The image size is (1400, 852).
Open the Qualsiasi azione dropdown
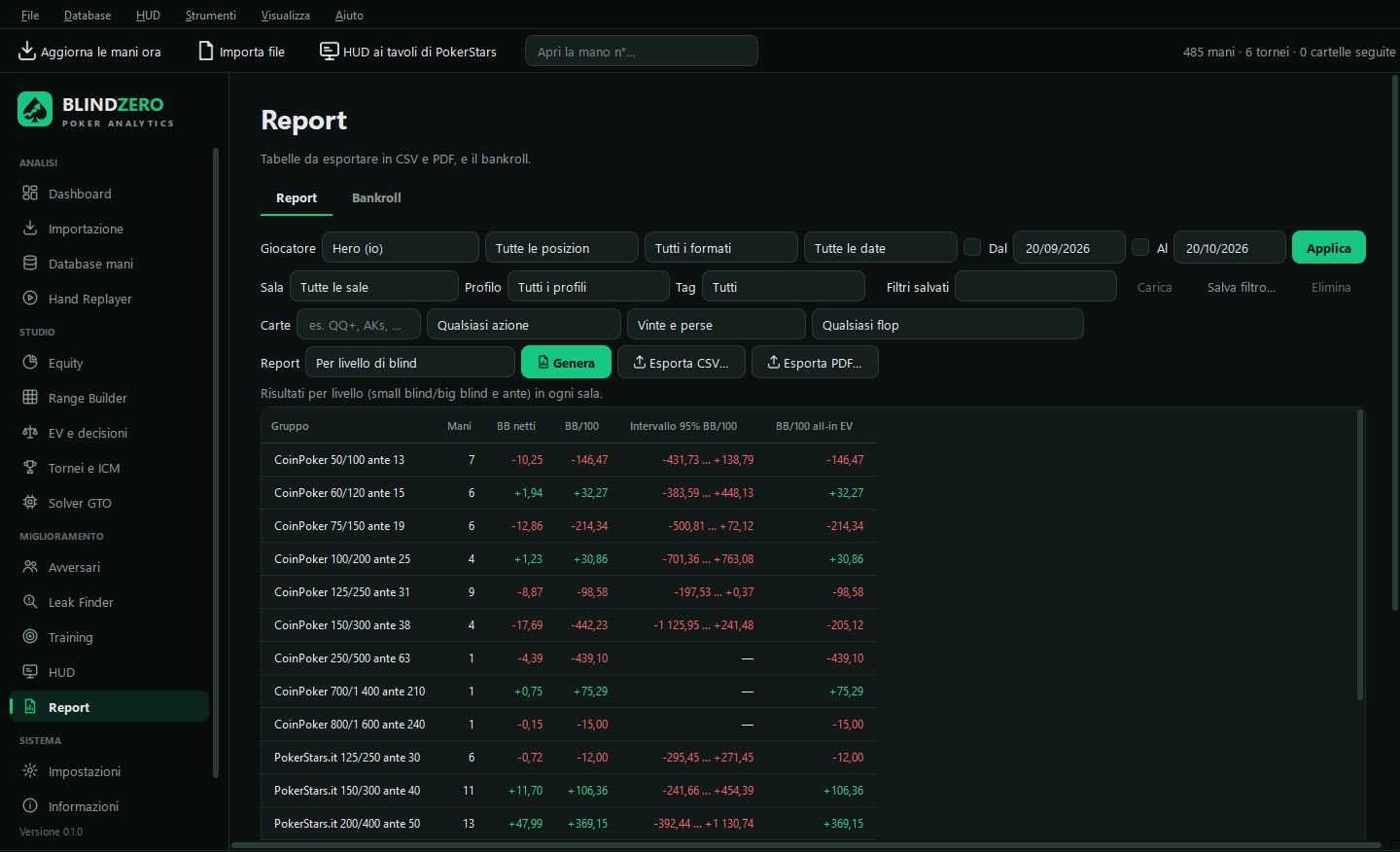524,325
